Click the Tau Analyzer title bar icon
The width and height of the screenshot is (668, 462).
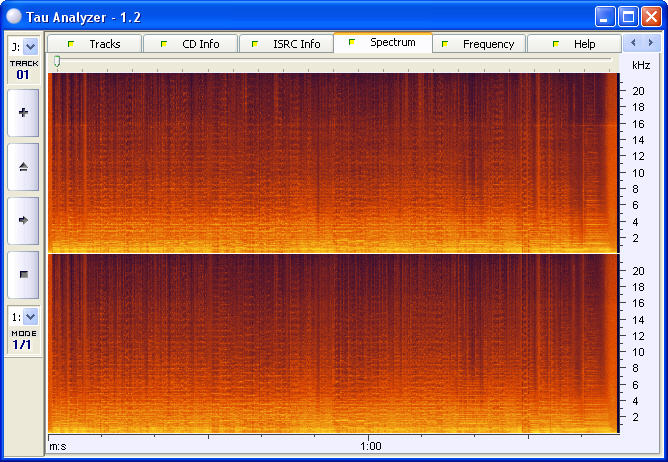pyautogui.click(x=14, y=16)
